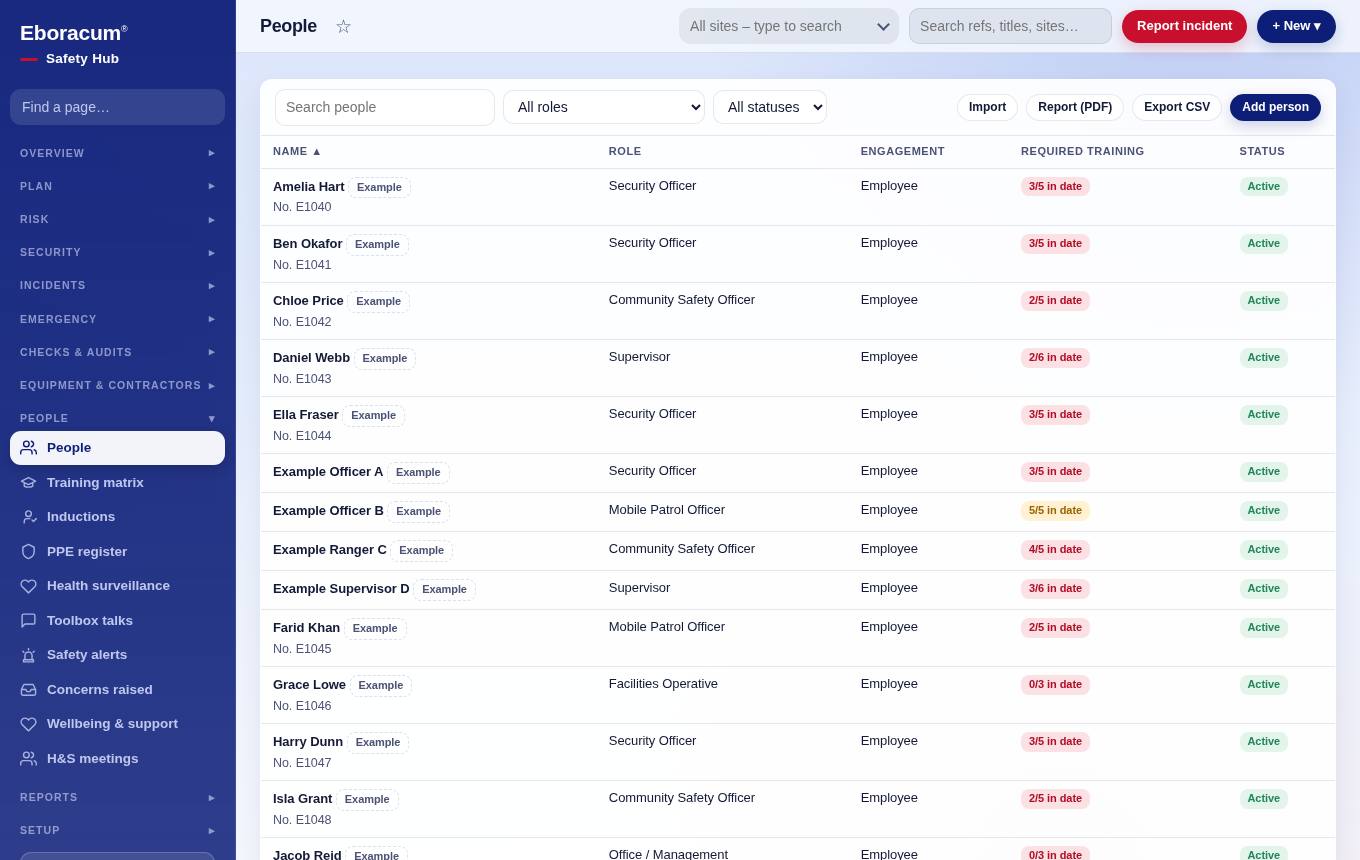Viewport: 1360px width, 860px height.
Task: Click the Training matrix graduation cap icon
Action: pos(28,483)
